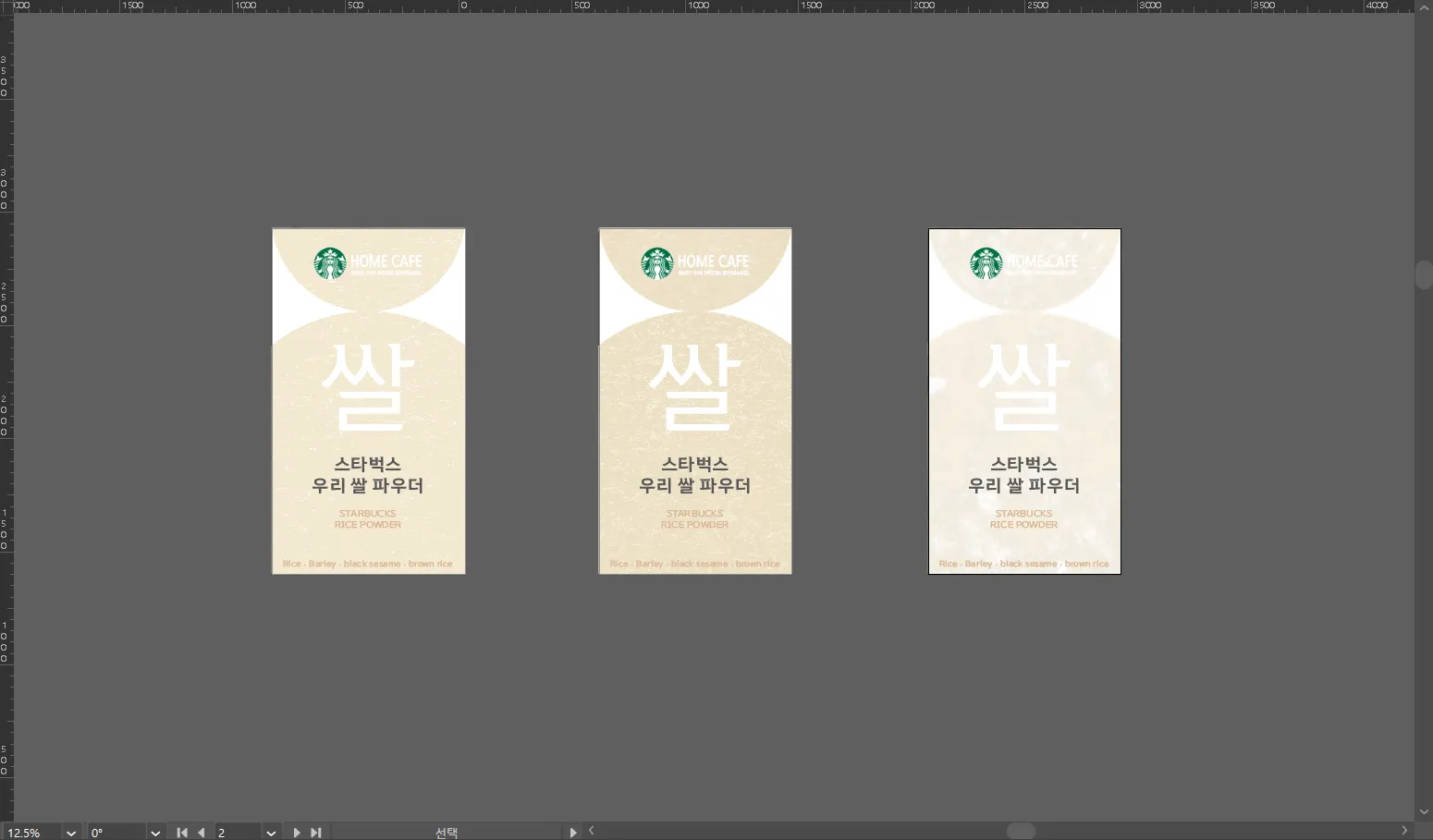
Task: Click the vertical scrollbar thumb
Action: pos(1424,275)
